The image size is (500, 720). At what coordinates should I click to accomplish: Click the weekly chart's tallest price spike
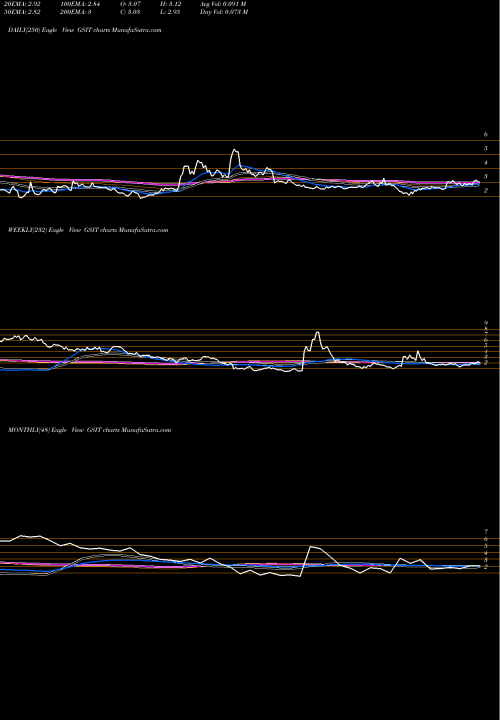(x=317, y=332)
